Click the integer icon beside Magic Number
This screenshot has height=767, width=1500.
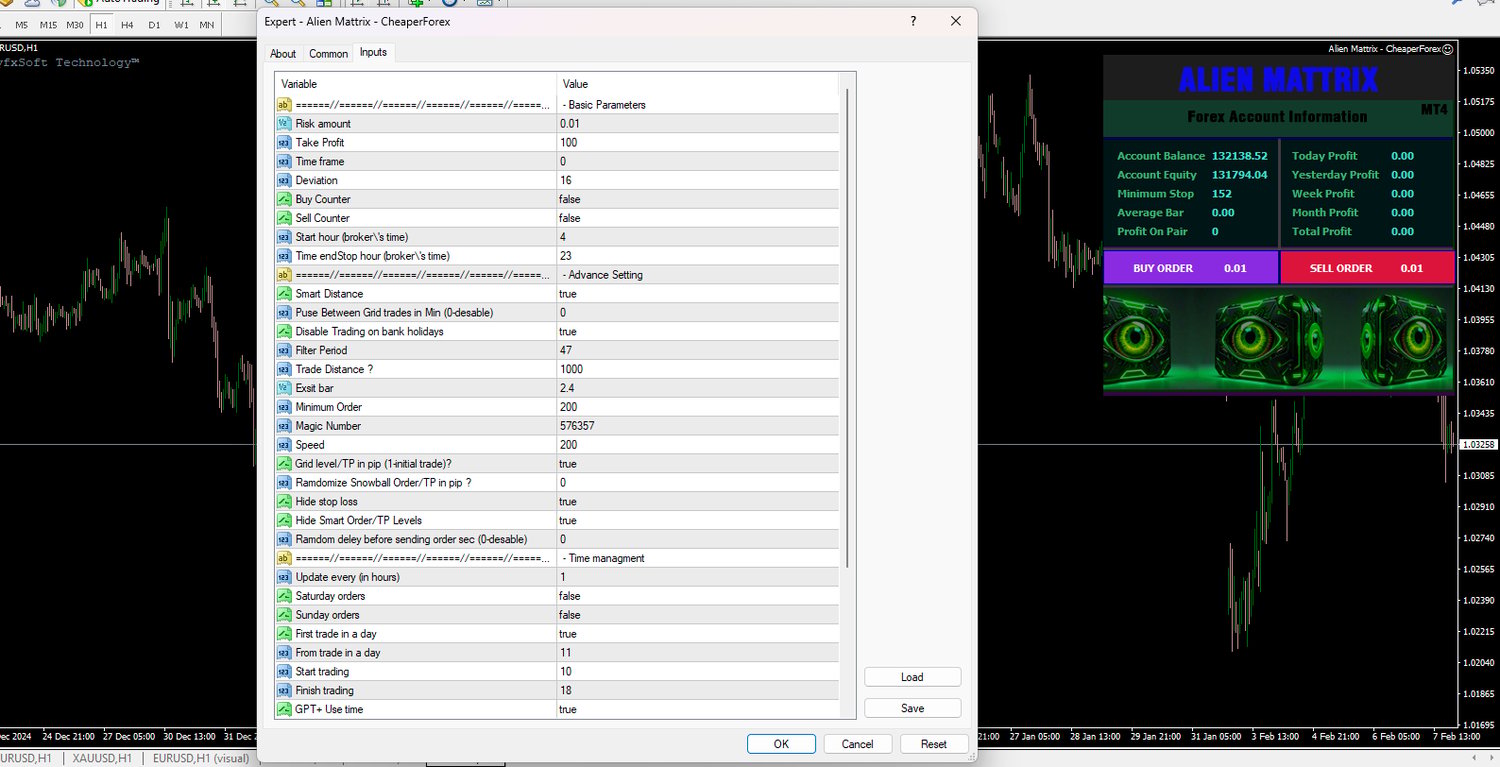(x=284, y=426)
